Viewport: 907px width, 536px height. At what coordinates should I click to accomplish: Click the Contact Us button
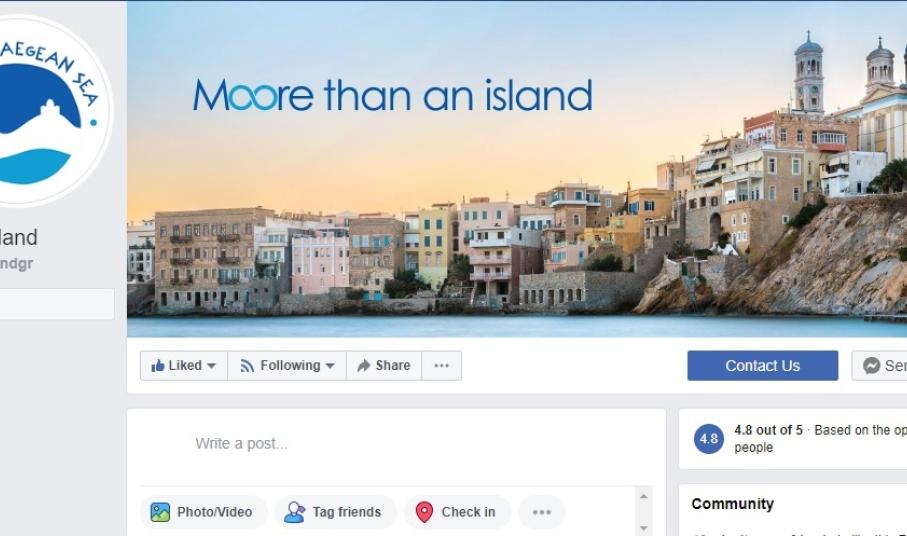(762, 365)
